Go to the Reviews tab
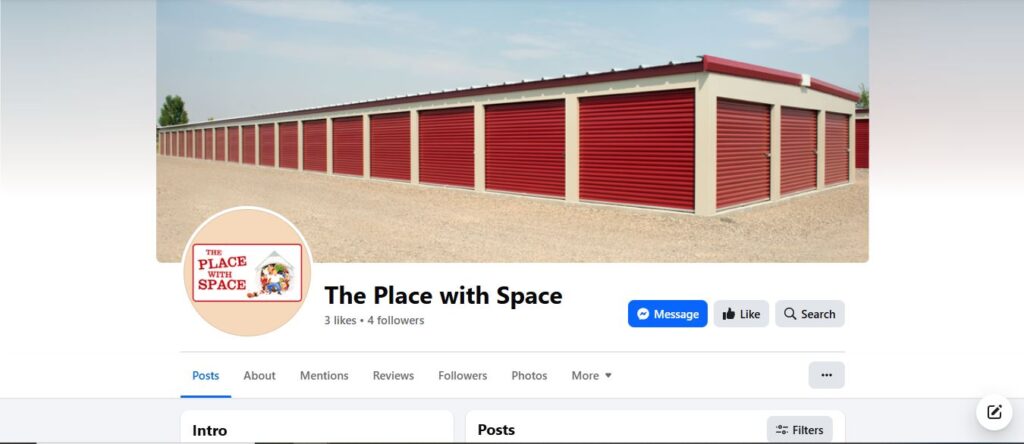1024x444 pixels. (x=393, y=375)
